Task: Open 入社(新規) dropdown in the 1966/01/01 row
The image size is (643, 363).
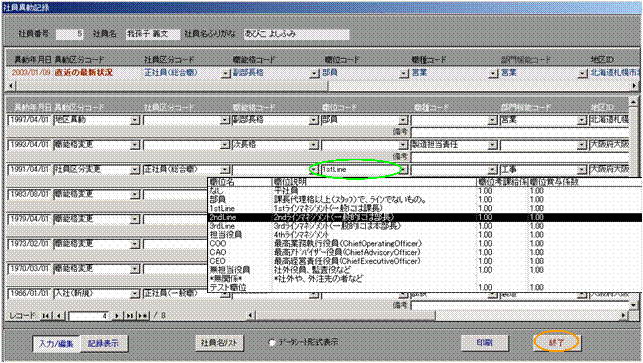Action: tap(135, 294)
